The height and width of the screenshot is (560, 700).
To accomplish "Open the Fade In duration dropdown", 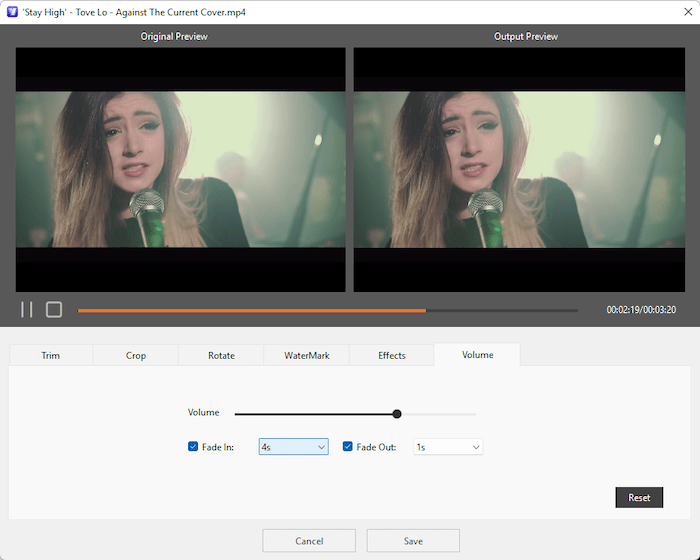I will click(x=294, y=447).
